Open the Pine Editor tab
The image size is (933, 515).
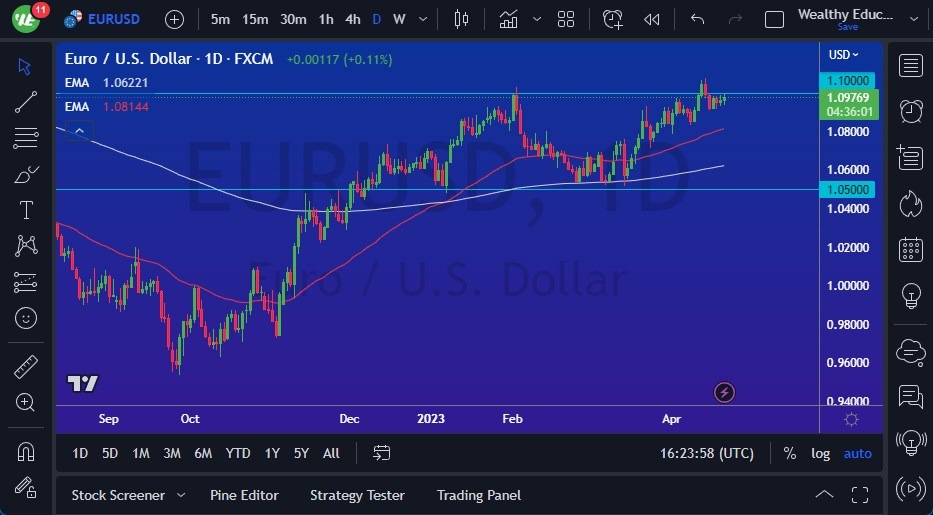tap(244, 495)
